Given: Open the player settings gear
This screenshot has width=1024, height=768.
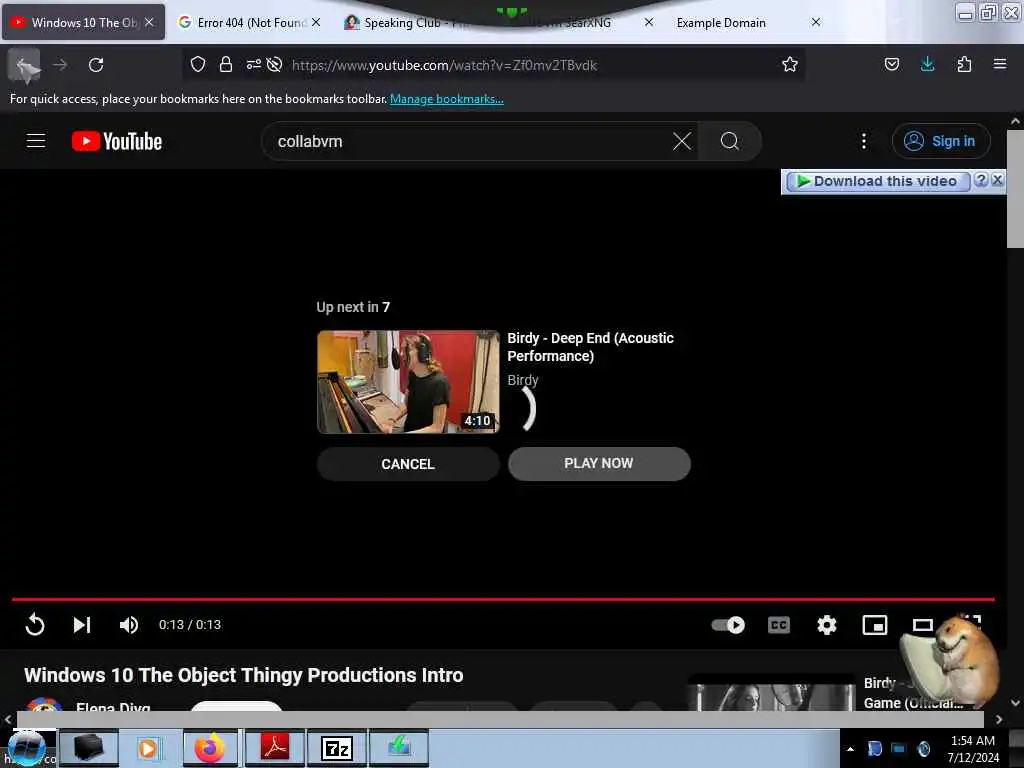Looking at the screenshot, I should pos(827,625).
